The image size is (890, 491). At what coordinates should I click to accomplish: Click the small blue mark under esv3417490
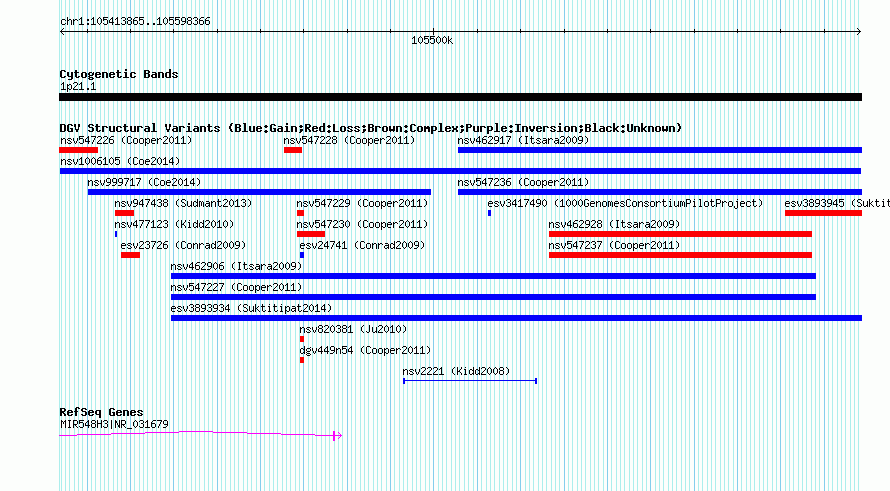point(489,213)
